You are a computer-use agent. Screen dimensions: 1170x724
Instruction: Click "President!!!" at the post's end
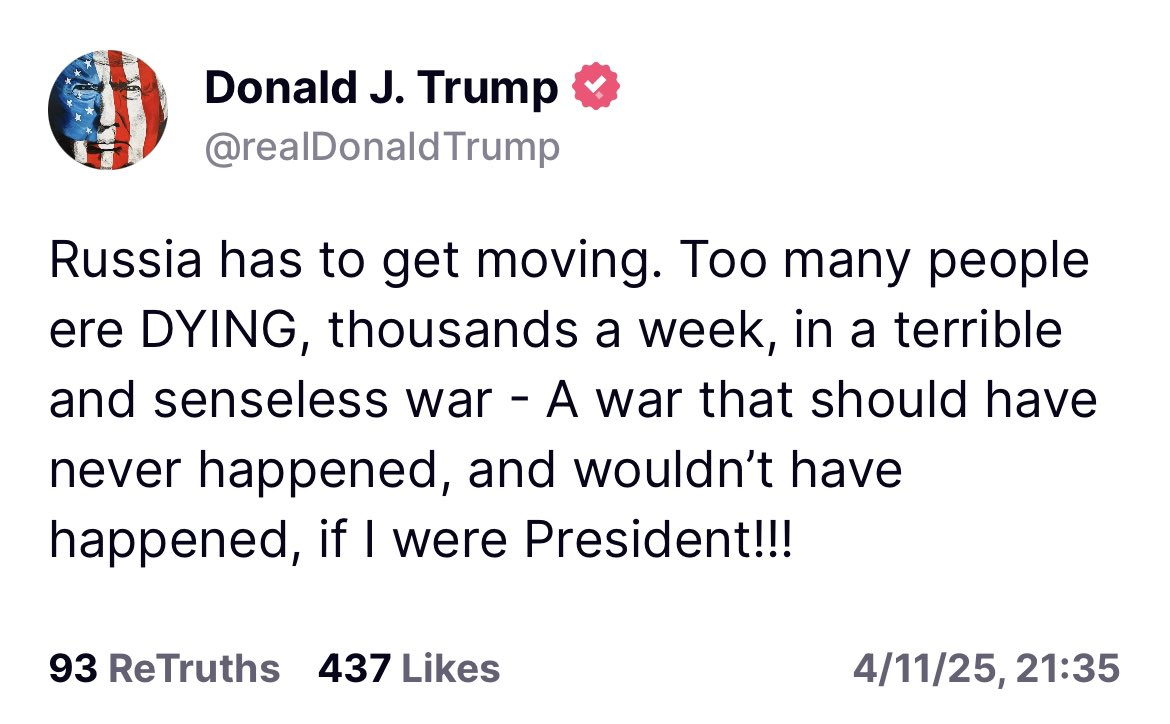coord(658,539)
